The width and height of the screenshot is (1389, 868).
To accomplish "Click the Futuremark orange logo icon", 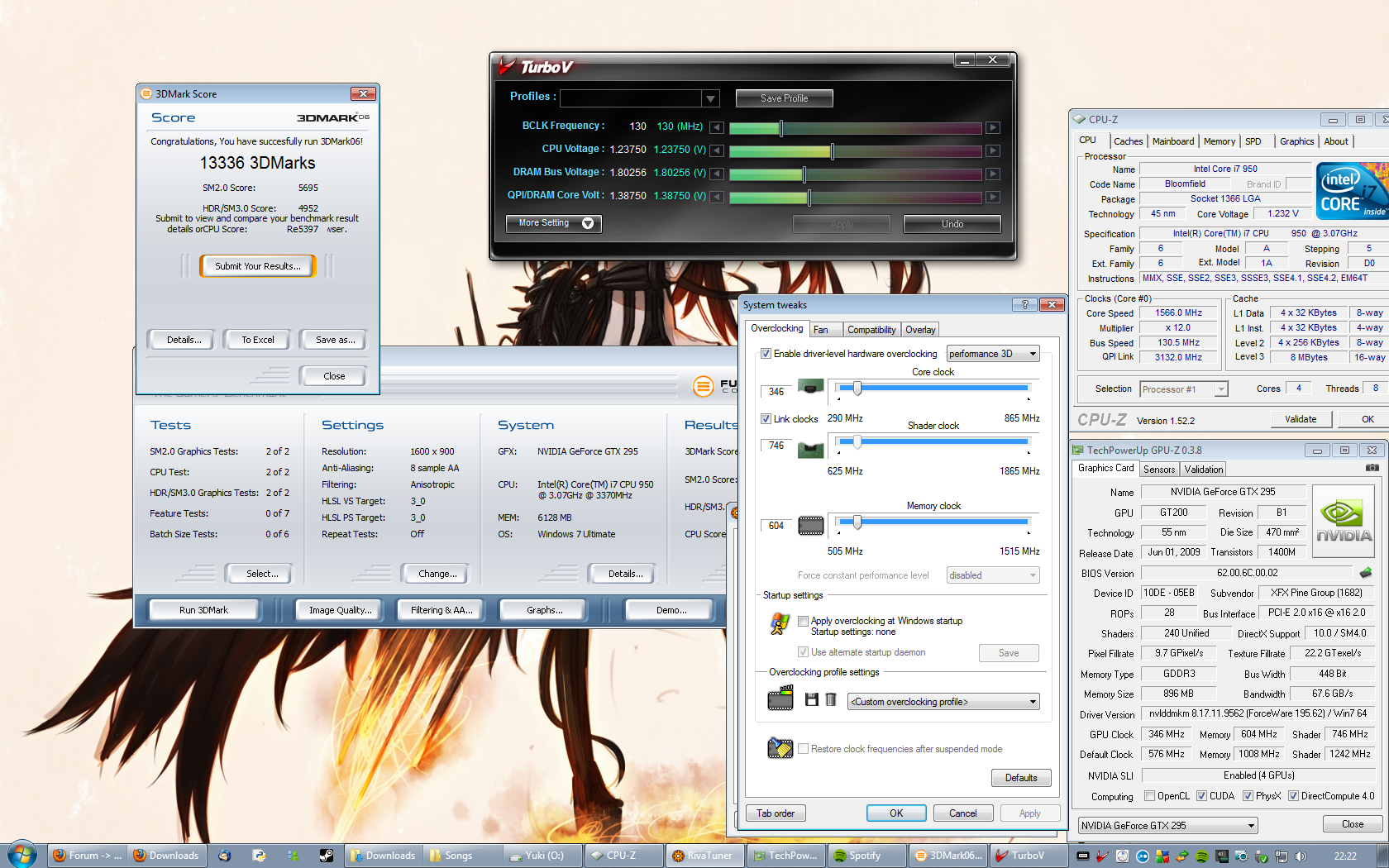I will pos(703,385).
